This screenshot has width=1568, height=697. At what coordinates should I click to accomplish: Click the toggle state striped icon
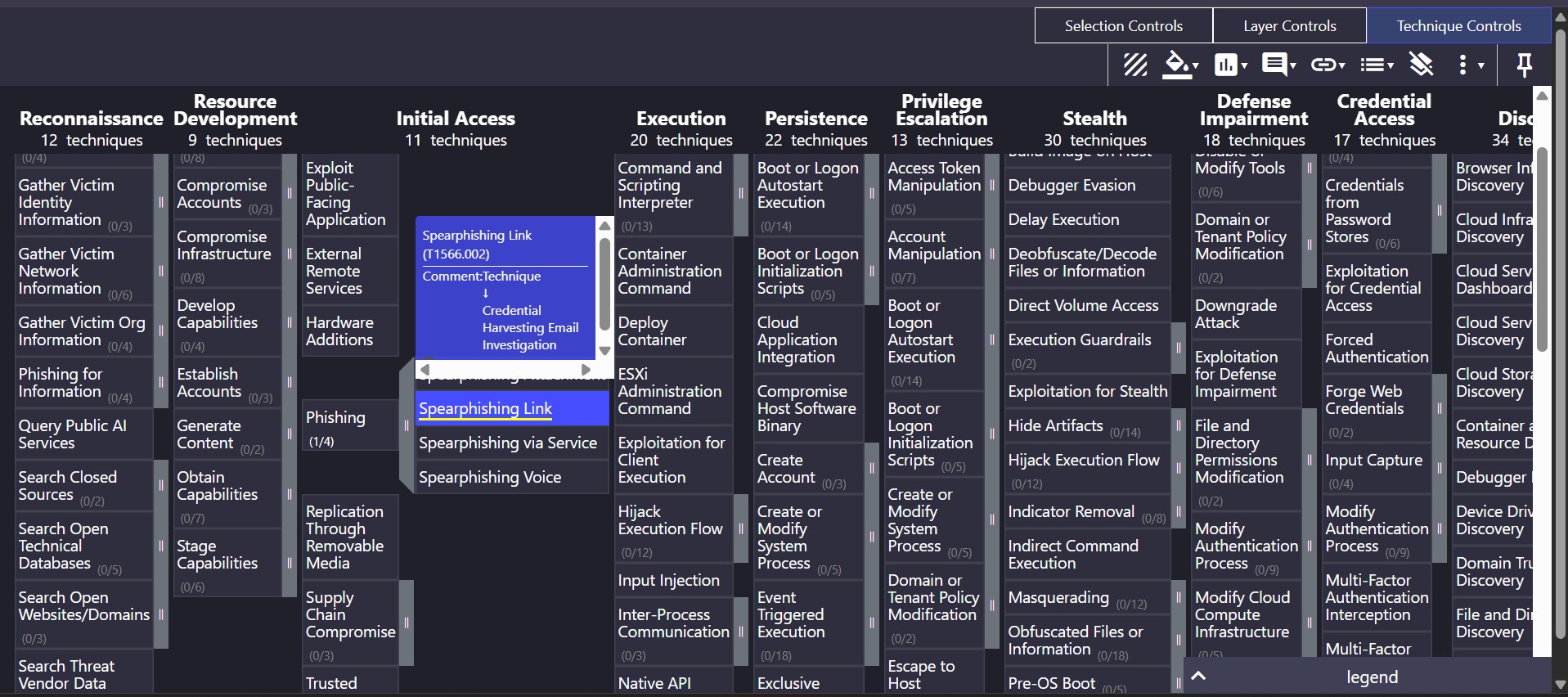[x=1135, y=65]
